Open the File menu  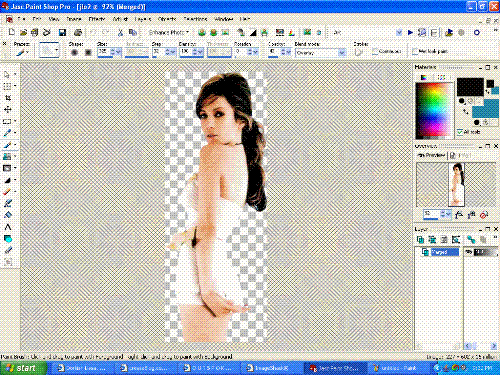click(21, 19)
